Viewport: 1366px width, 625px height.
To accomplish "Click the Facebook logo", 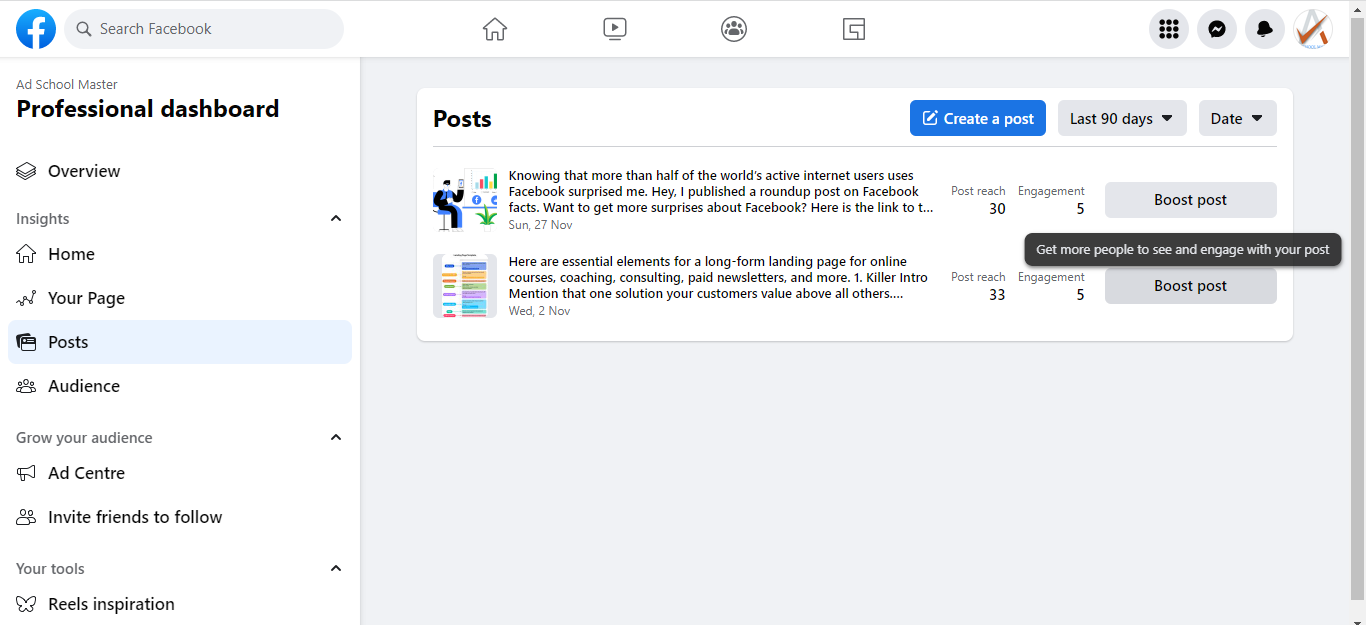I will coord(36,29).
